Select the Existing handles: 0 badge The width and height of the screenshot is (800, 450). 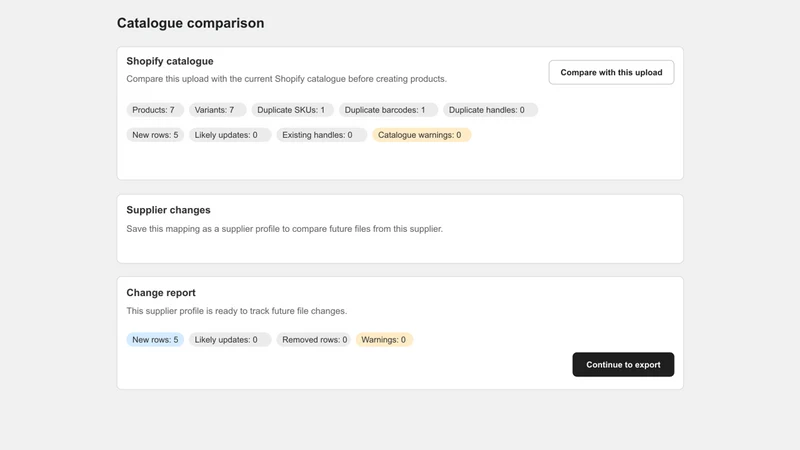point(321,135)
